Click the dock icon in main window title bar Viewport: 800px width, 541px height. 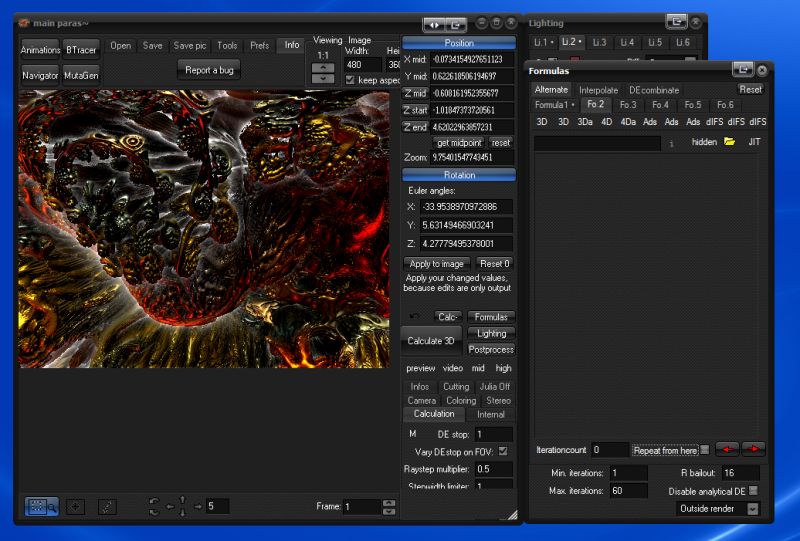click(456, 24)
